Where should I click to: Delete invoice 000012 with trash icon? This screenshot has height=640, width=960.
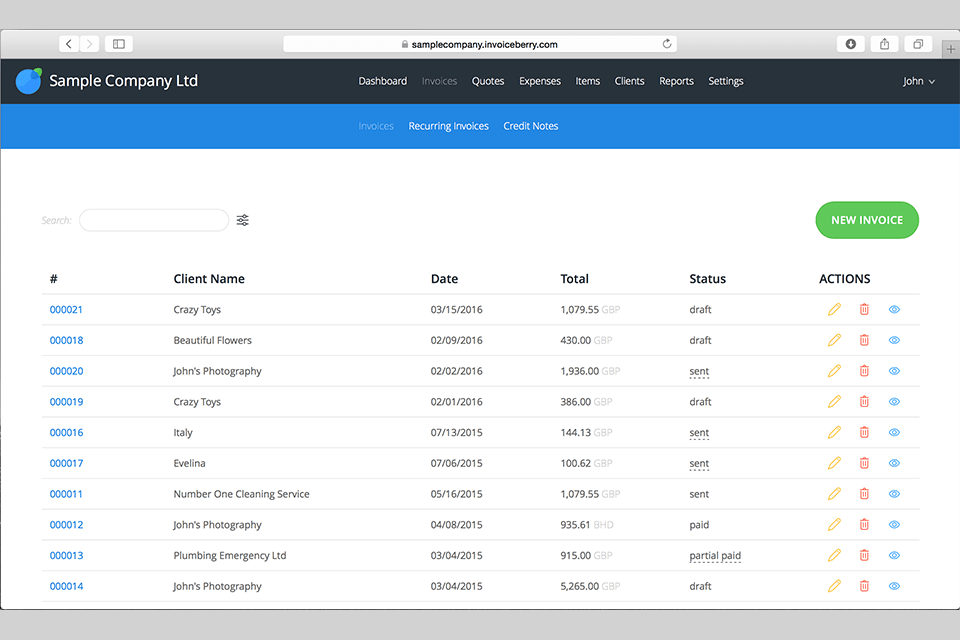[864, 524]
